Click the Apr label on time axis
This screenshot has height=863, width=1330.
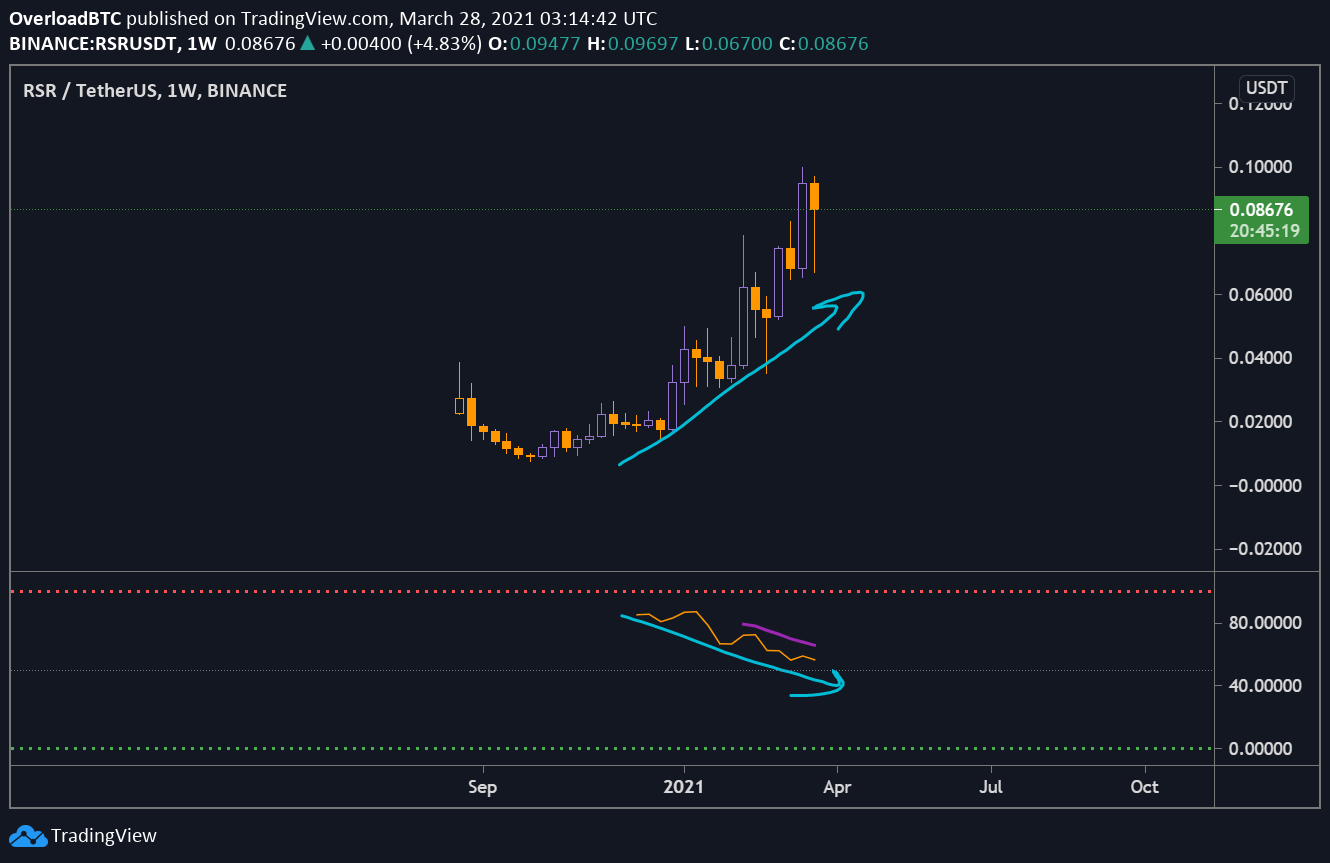[x=837, y=787]
